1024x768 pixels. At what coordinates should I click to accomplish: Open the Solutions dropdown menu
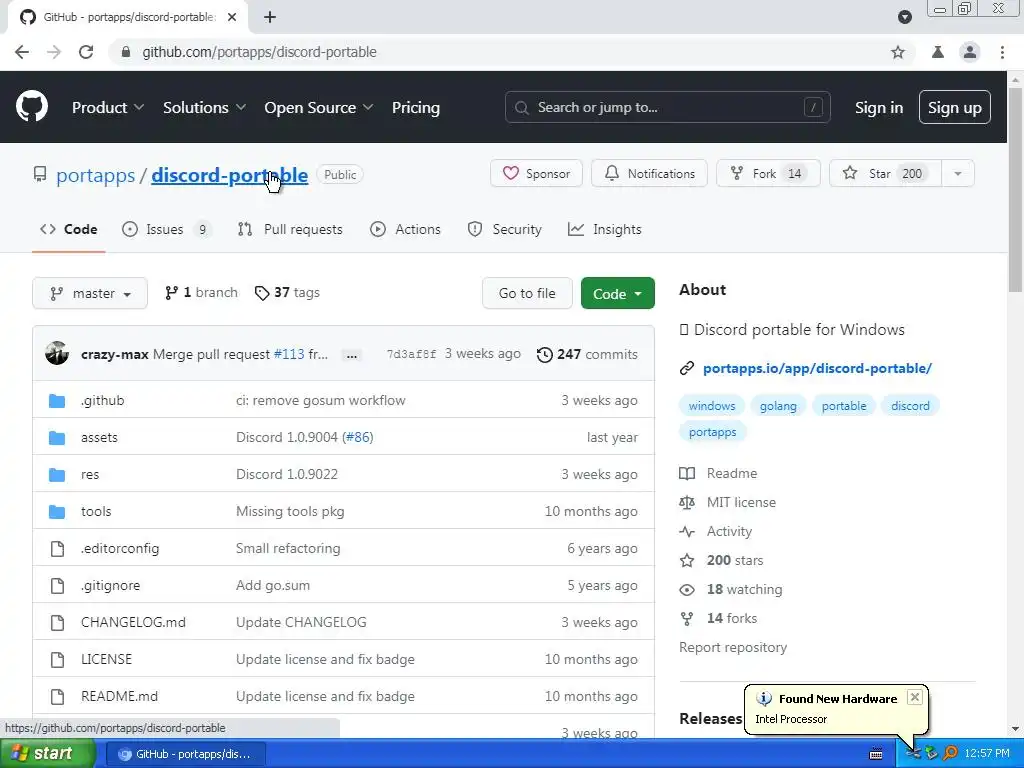point(204,107)
